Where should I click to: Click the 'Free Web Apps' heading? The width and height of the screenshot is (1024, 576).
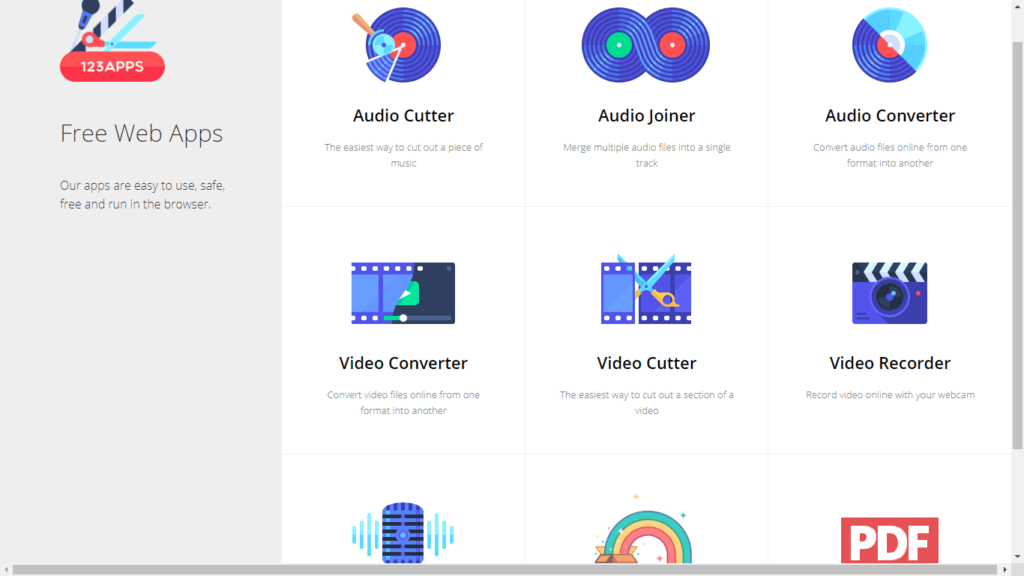point(141,134)
